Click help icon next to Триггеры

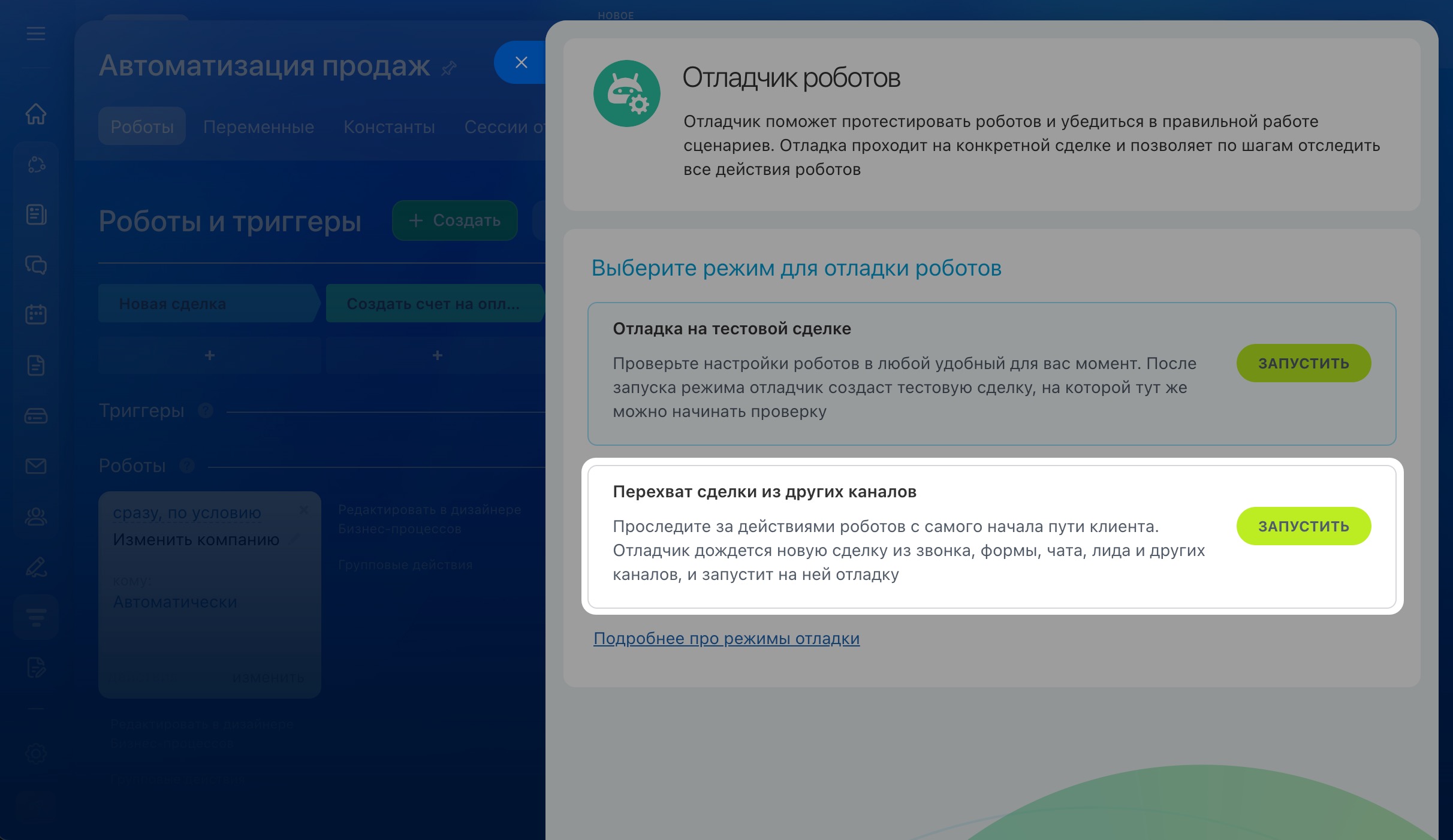pos(206,410)
